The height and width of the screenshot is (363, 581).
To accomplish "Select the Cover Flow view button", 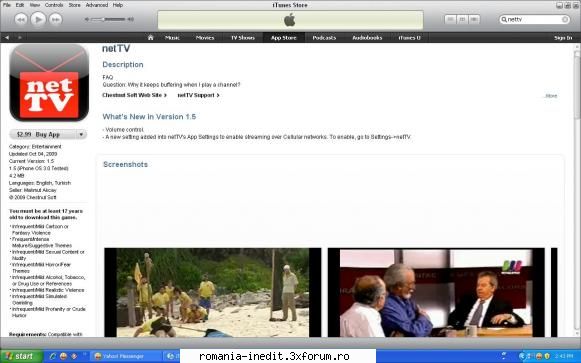I will click(474, 19).
